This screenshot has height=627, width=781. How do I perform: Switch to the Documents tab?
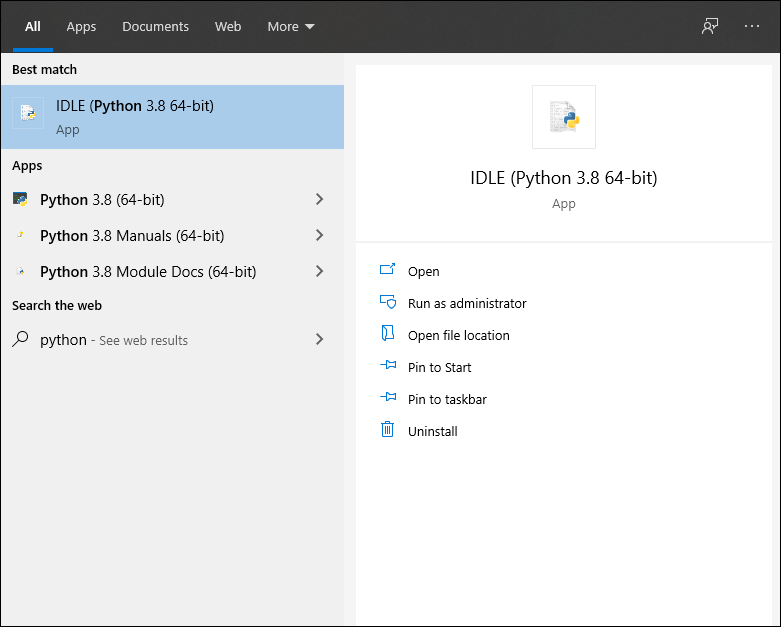[x=155, y=26]
